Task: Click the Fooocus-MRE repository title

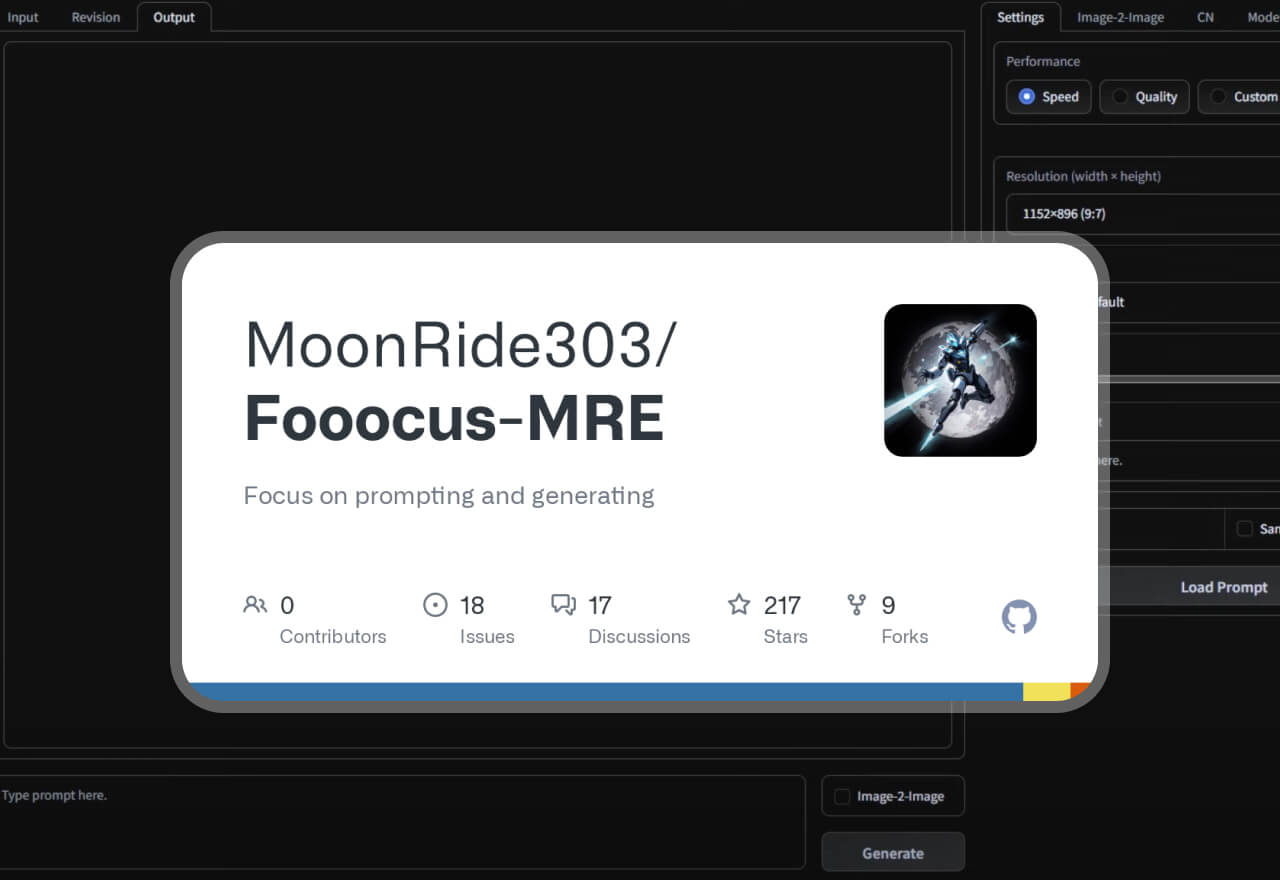Action: 454,418
